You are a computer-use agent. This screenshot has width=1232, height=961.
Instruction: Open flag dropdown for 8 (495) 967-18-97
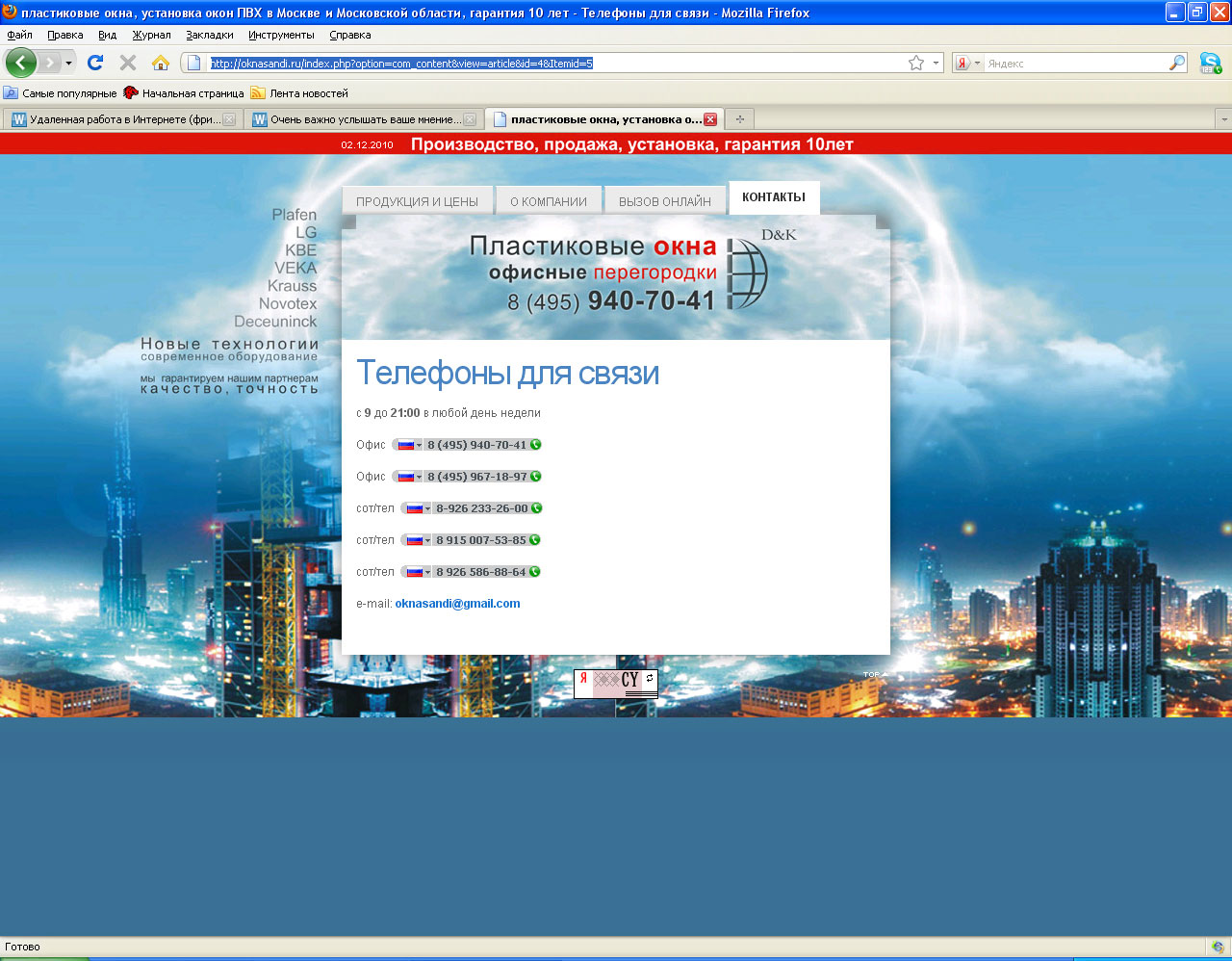[x=408, y=477]
